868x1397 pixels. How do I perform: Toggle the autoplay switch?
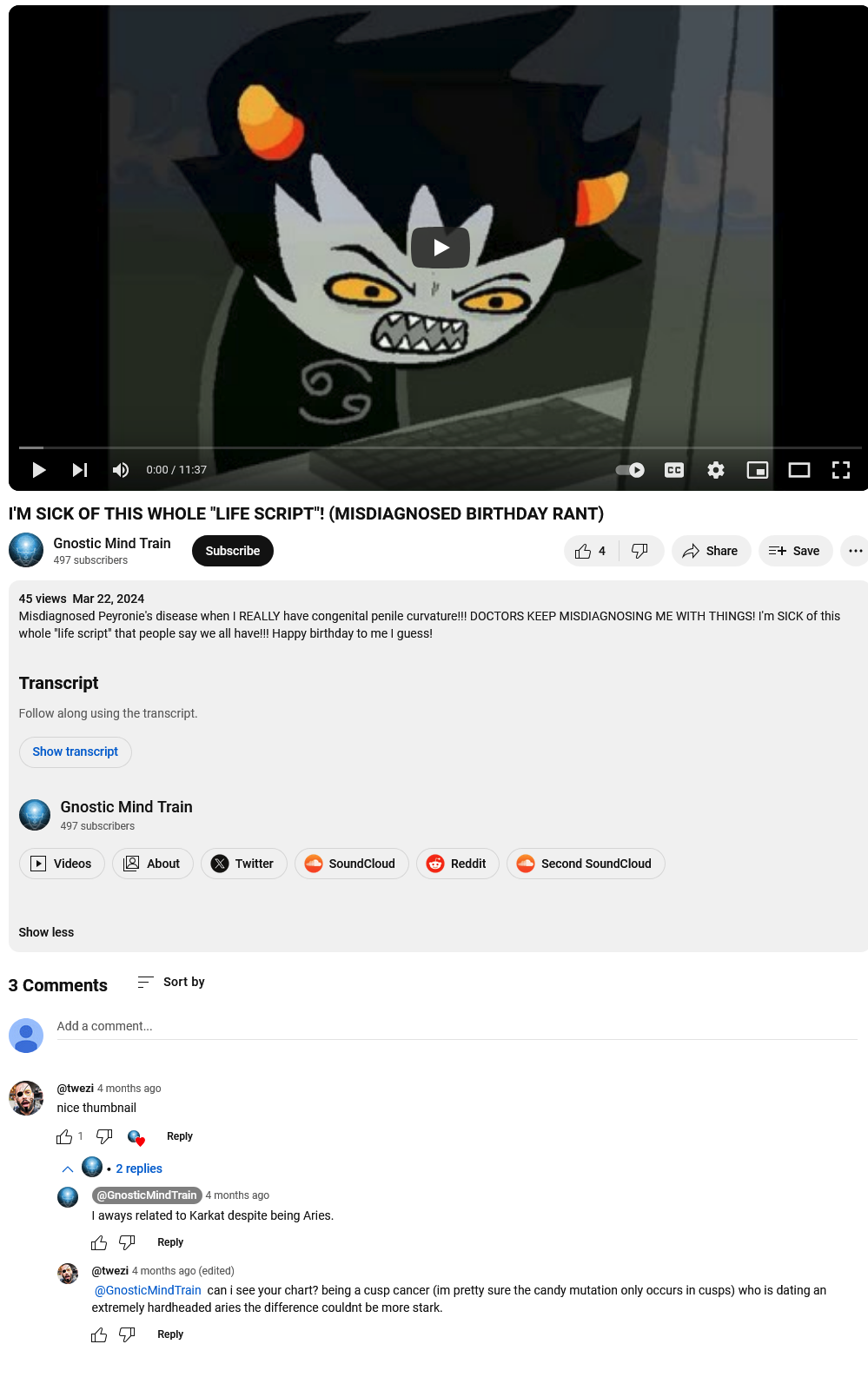click(630, 470)
